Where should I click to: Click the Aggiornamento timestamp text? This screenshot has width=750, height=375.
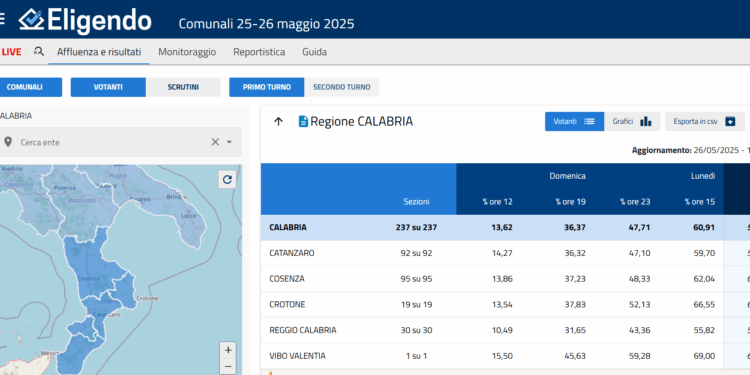(691, 150)
